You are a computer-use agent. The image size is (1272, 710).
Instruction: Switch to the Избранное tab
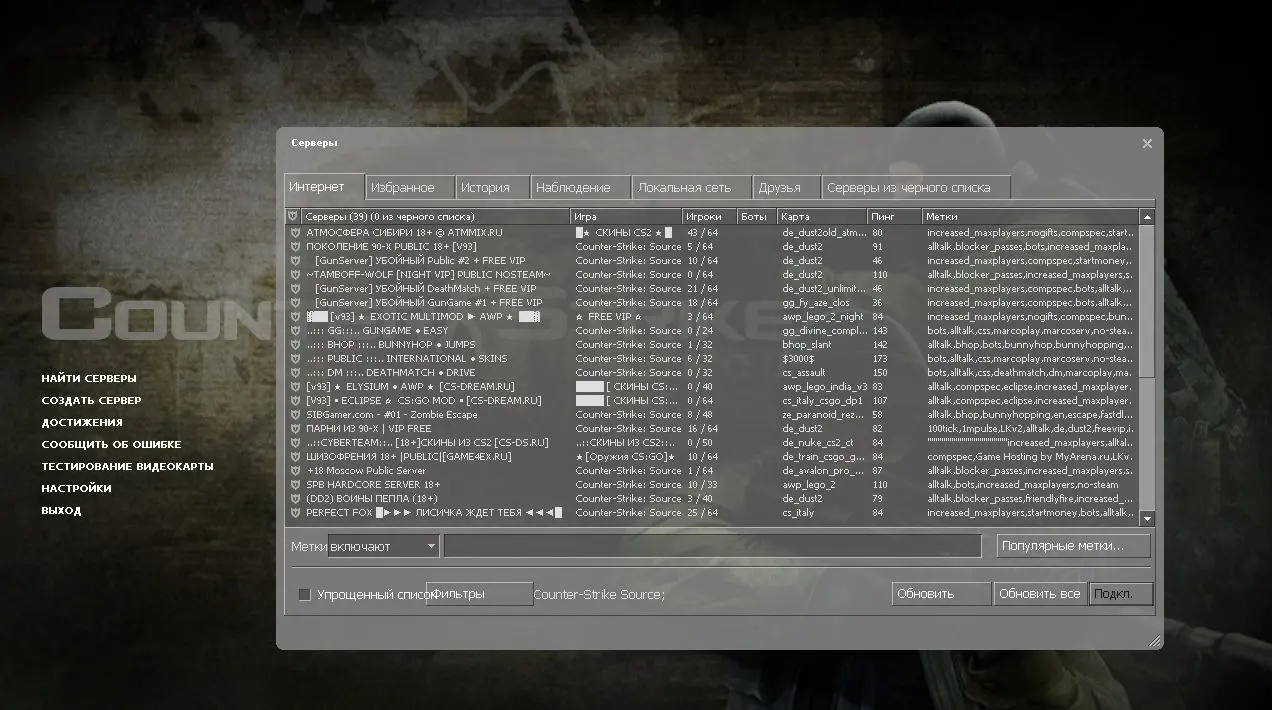click(402, 188)
